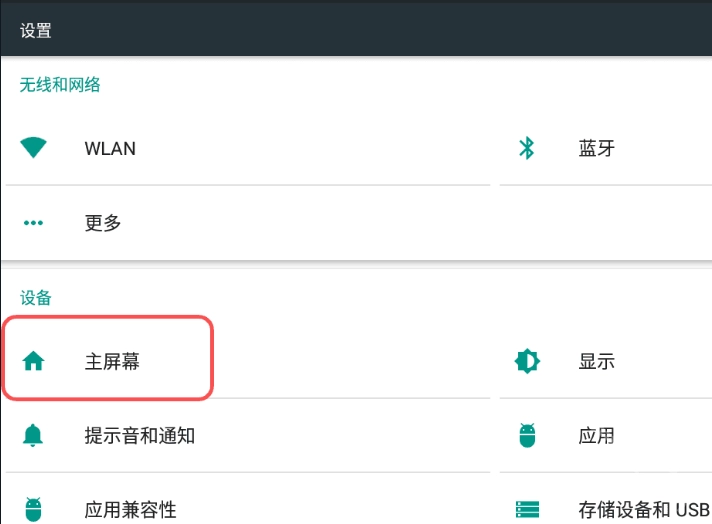Select the 更多 network option
The image size is (712, 524).
103,223
